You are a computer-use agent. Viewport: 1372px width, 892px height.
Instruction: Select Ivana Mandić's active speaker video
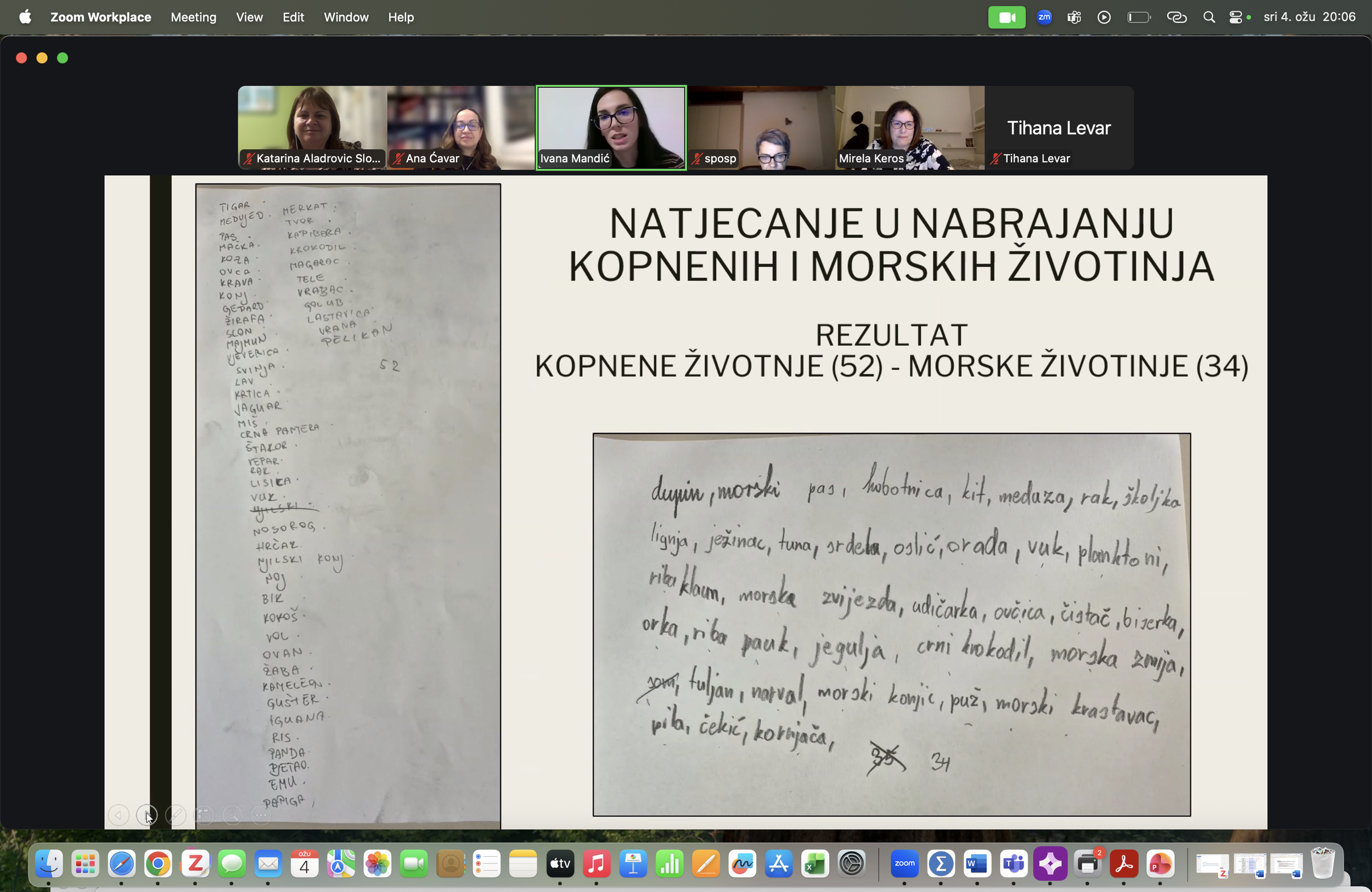pos(611,128)
